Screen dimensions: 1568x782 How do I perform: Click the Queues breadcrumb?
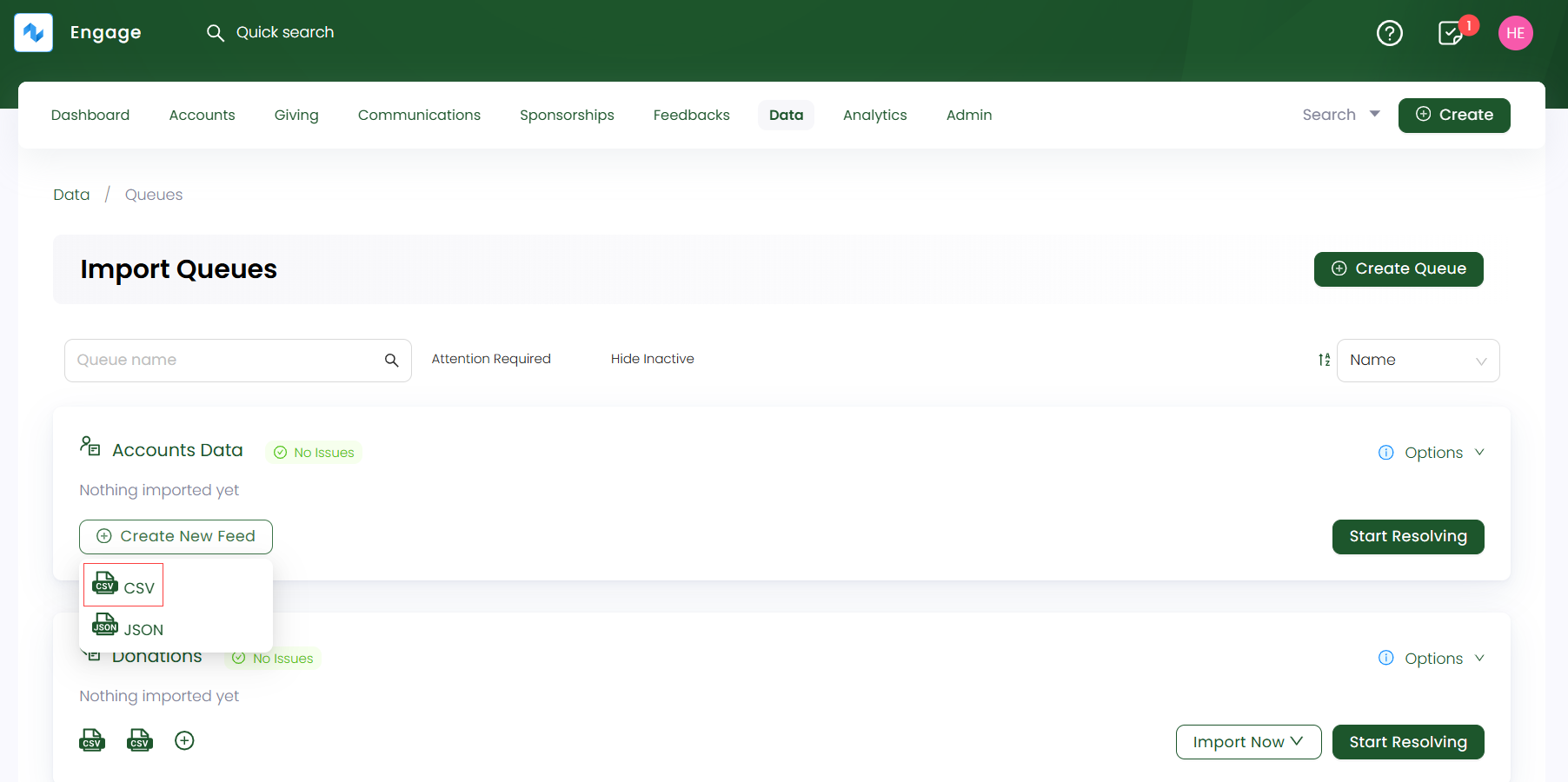(x=154, y=195)
